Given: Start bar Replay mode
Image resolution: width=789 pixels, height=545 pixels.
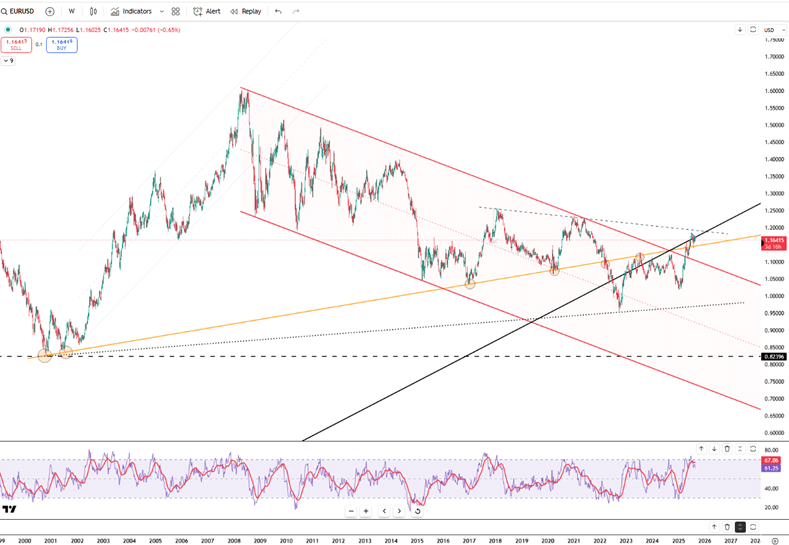Looking at the screenshot, I should coord(245,11).
